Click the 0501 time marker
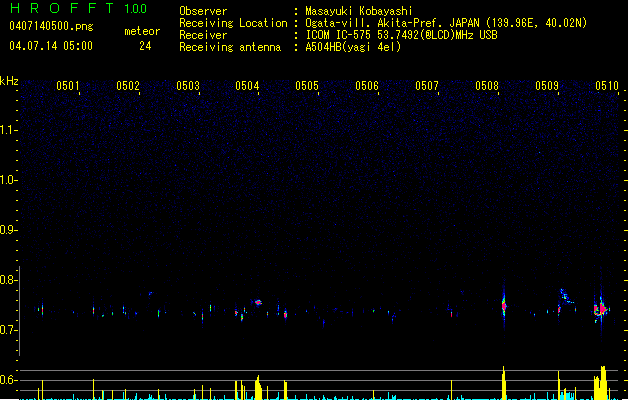The width and height of the screenshot is (629, 400). click(67, 86)
